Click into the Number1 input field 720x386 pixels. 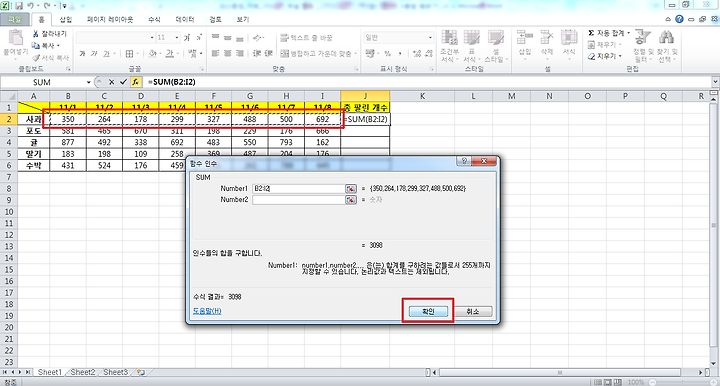(298, 189)
